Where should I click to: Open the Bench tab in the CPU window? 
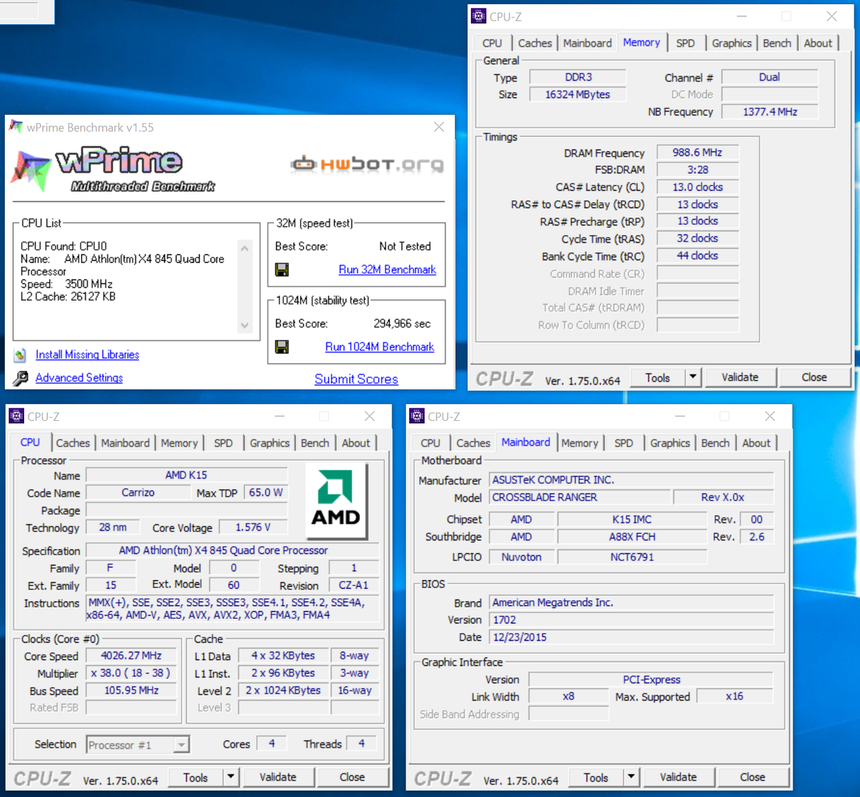(315, 442)
